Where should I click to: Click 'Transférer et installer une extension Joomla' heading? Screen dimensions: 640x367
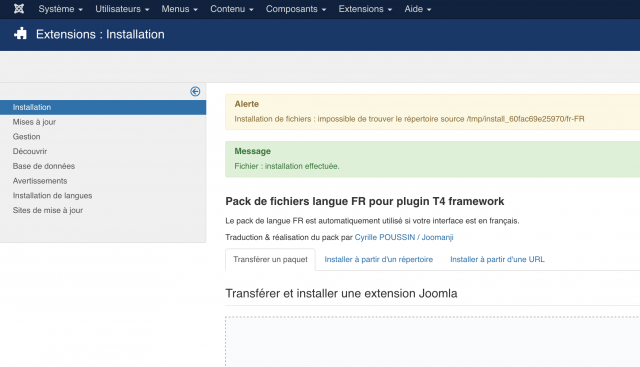[341, 294]
